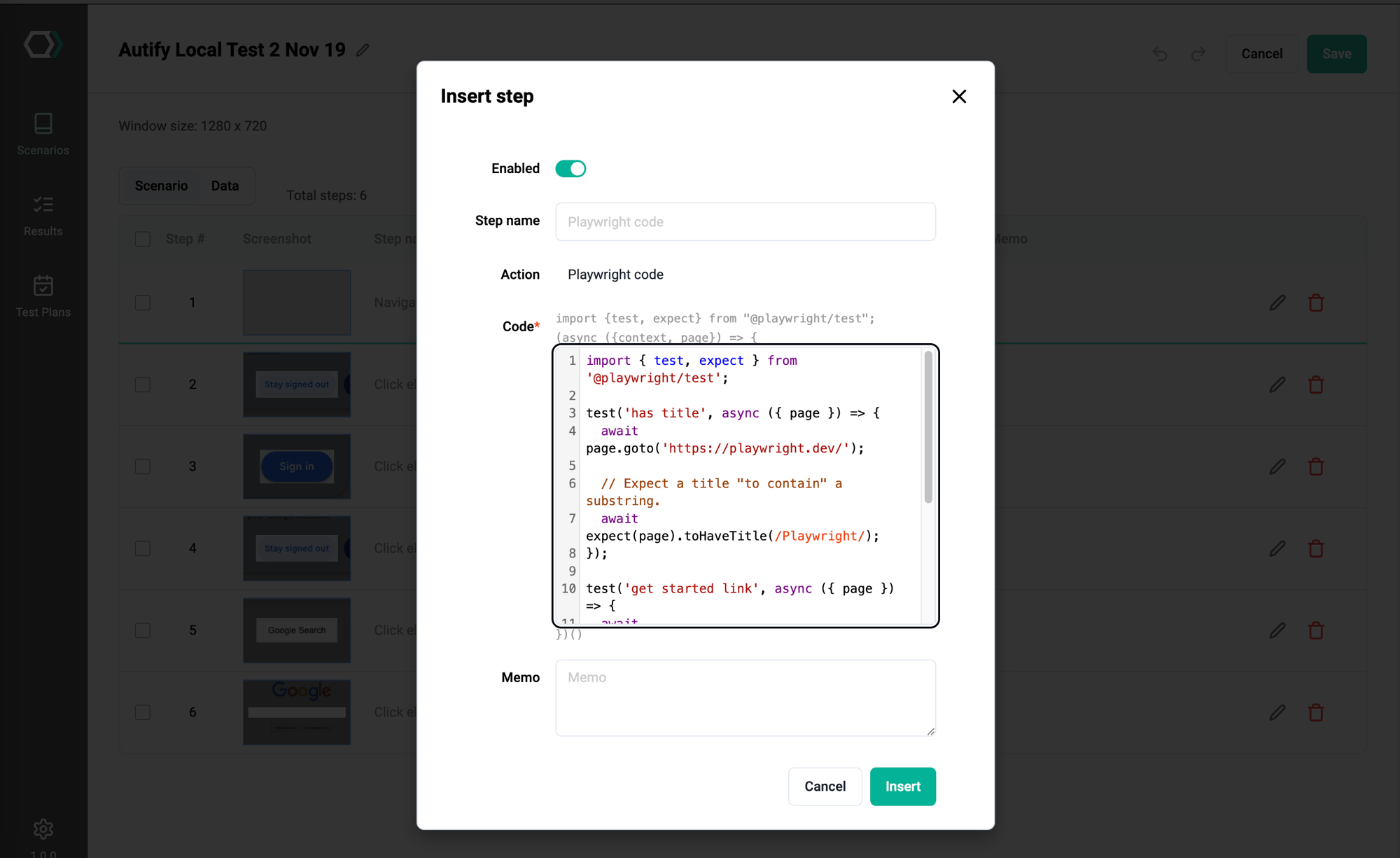Click the Step name input field
The image size is (1400, 858).
(x=744, y=221)
